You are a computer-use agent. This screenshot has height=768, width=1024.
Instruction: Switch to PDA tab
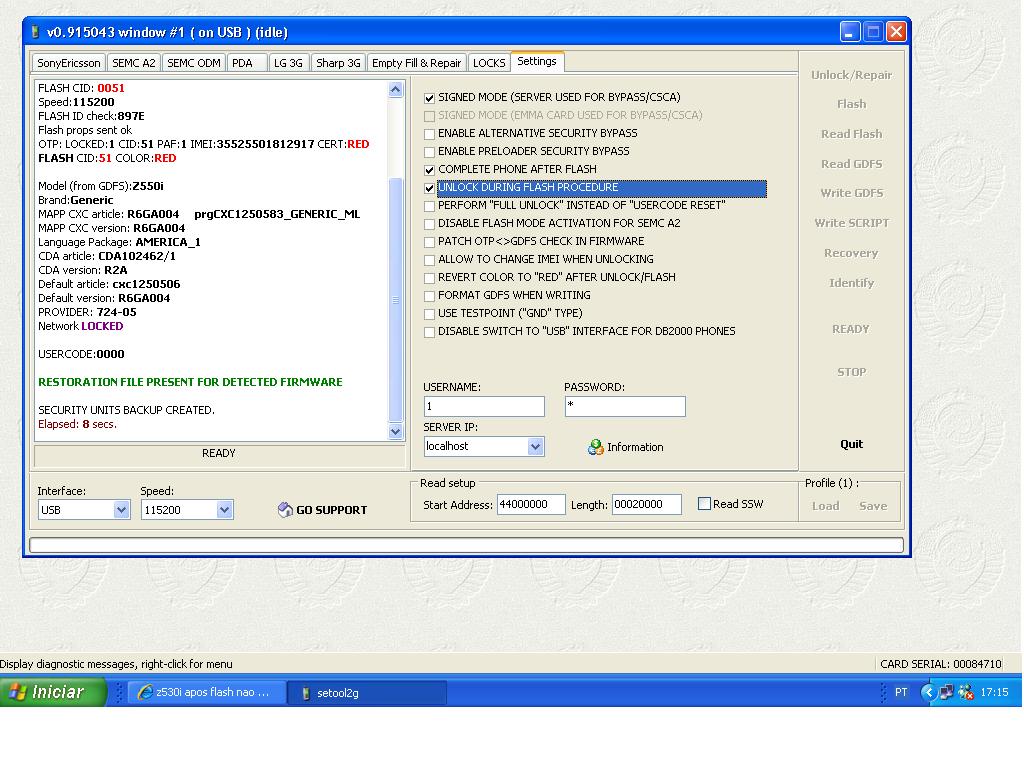(x=248, y=63)
